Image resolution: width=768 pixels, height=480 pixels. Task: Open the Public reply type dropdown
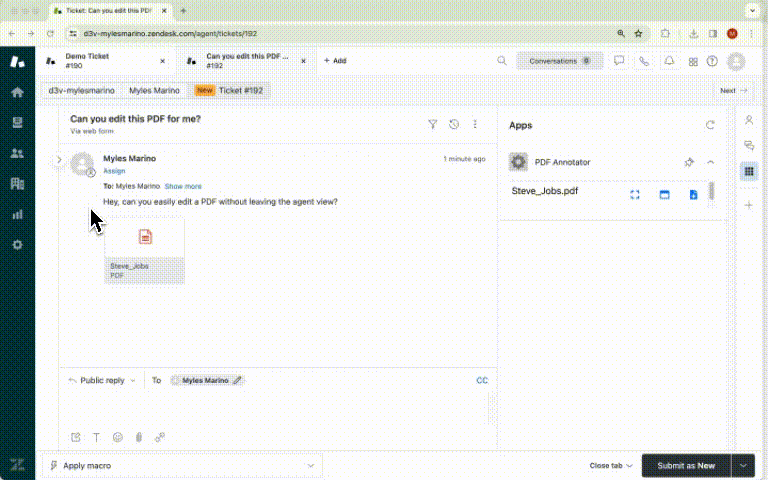click(102, 381)
